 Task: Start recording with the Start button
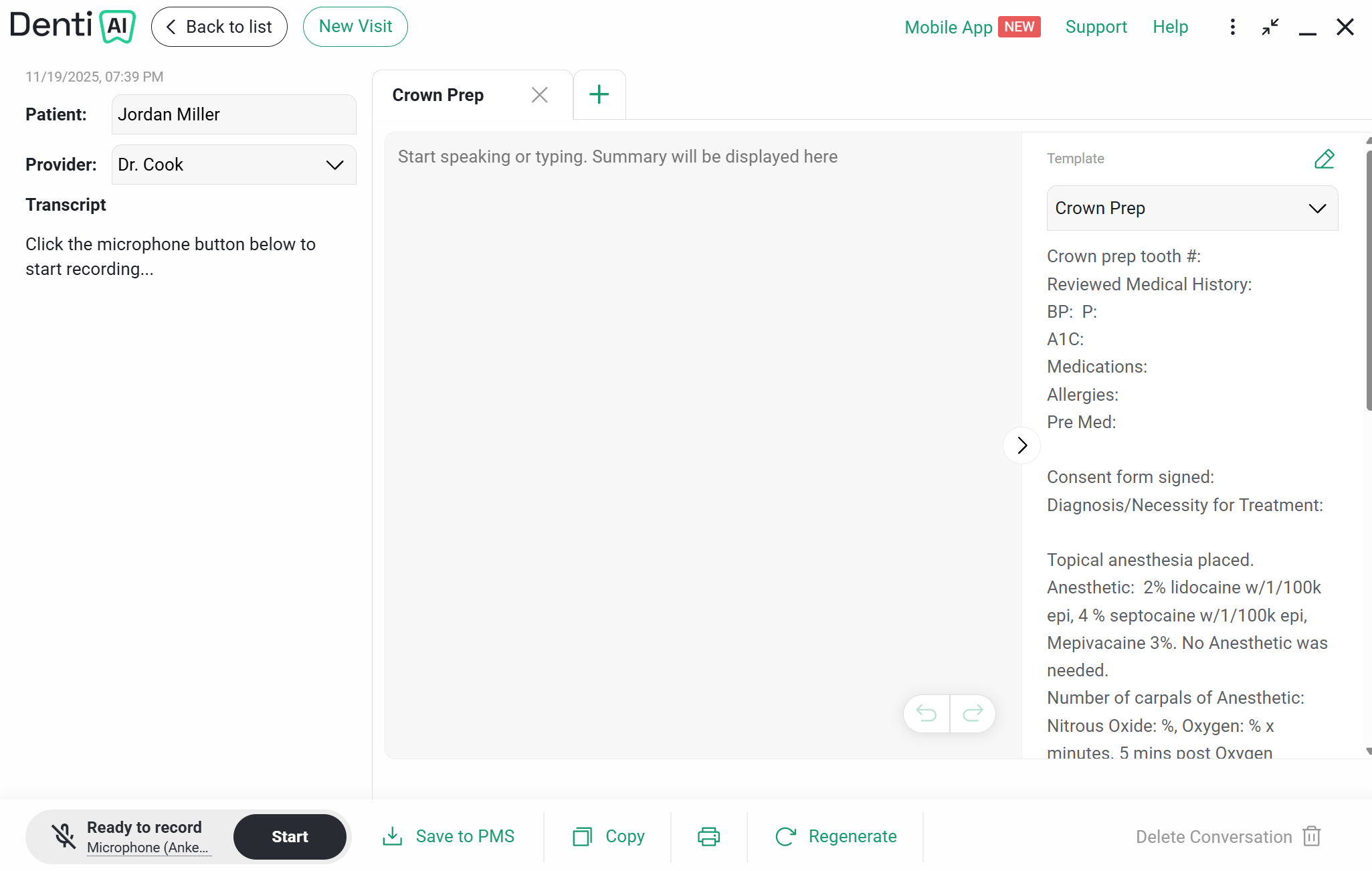[x=290, y=836]
